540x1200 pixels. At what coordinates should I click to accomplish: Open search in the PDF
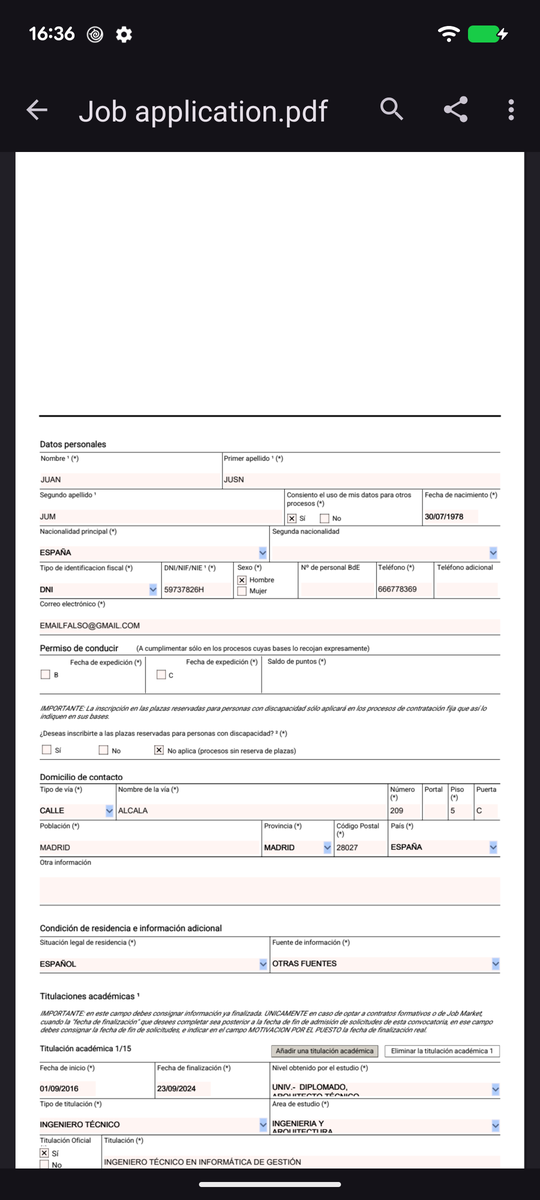point(393,110)
